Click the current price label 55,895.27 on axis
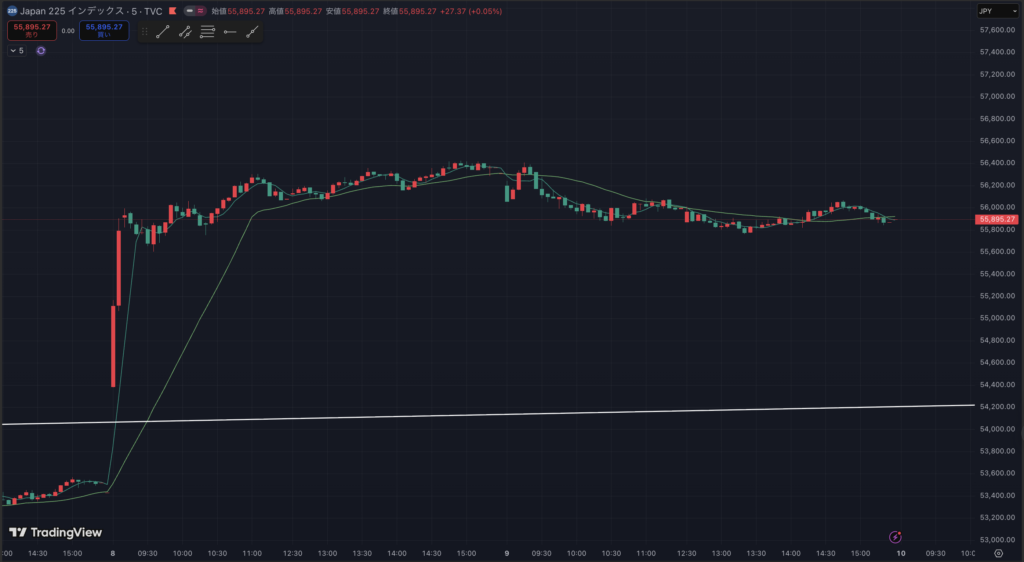 click(997, 219)
